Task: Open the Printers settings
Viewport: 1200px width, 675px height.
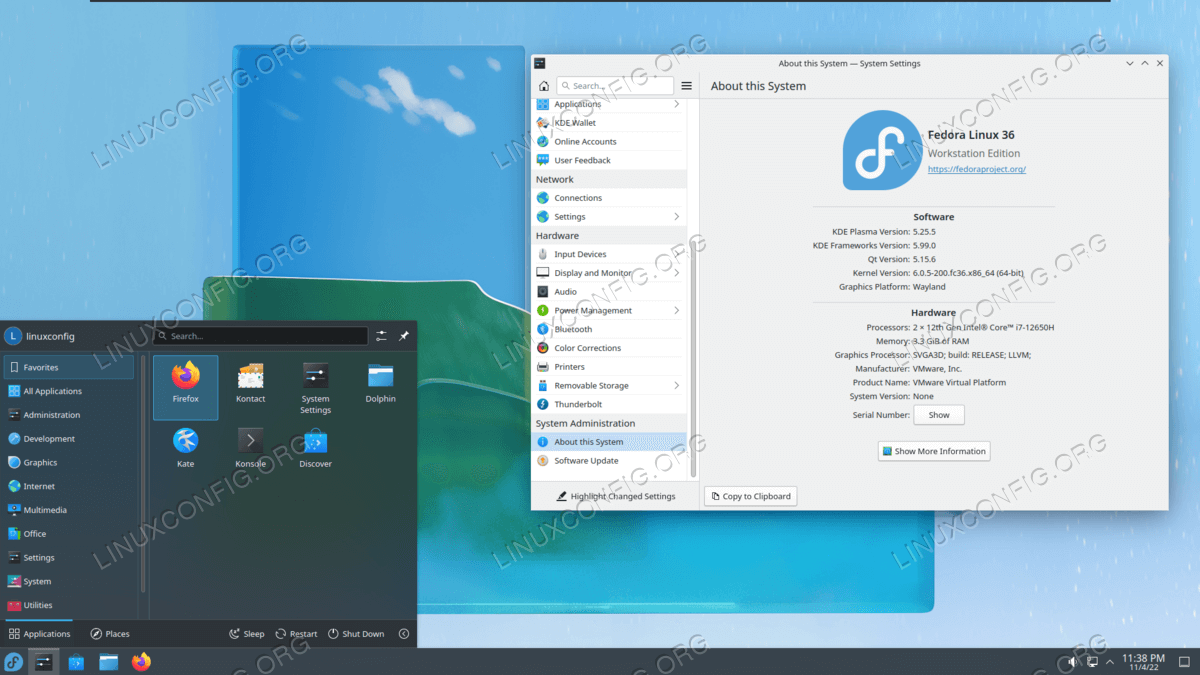Action: click(x=609, y=367)
